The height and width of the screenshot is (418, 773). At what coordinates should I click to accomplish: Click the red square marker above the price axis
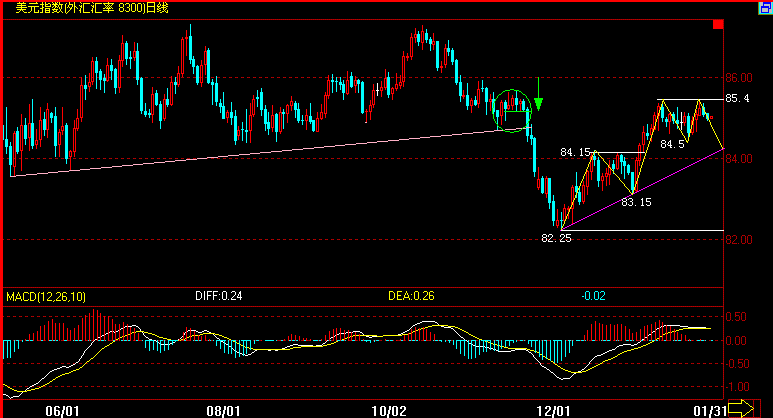(718, 24)
